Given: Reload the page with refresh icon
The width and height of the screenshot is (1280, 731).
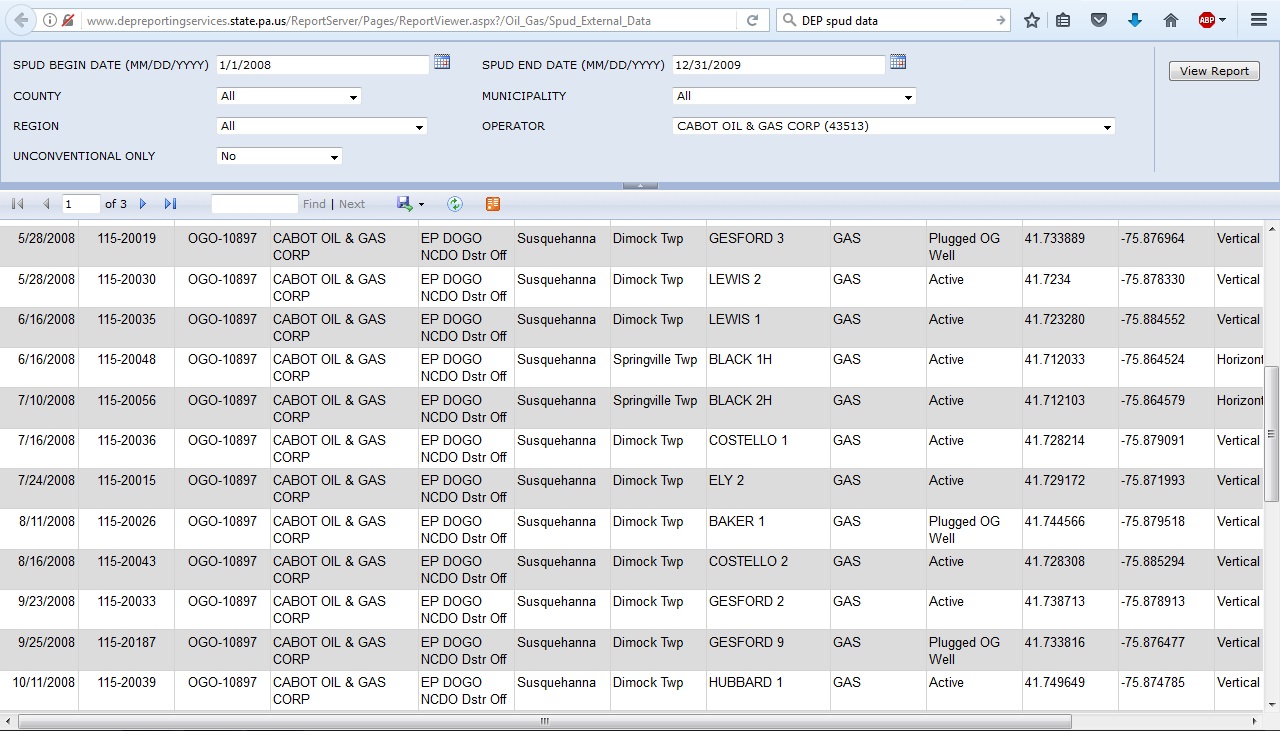Looking at the screenshot, I should [752, 20].
